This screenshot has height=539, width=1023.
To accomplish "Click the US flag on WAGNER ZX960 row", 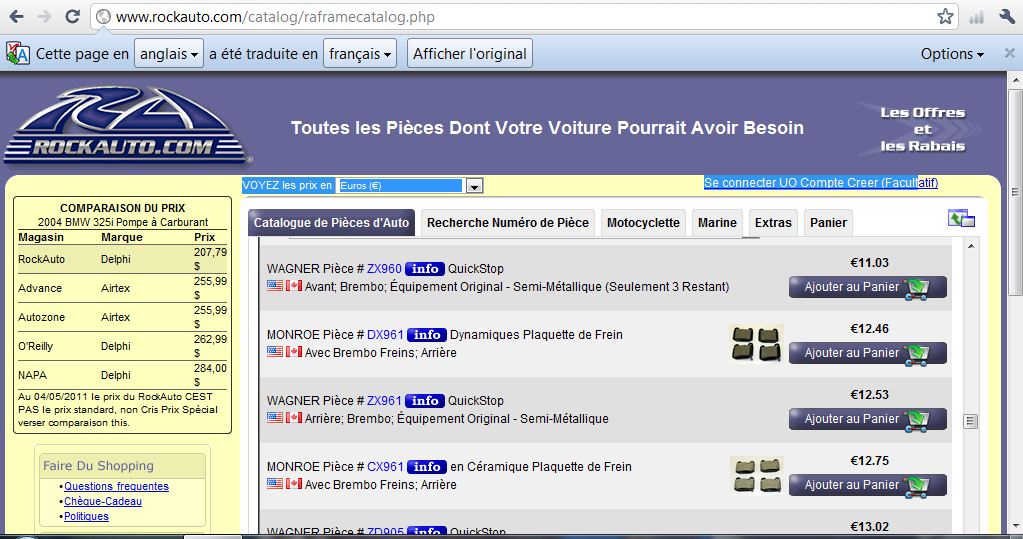I will pos(275,285).
